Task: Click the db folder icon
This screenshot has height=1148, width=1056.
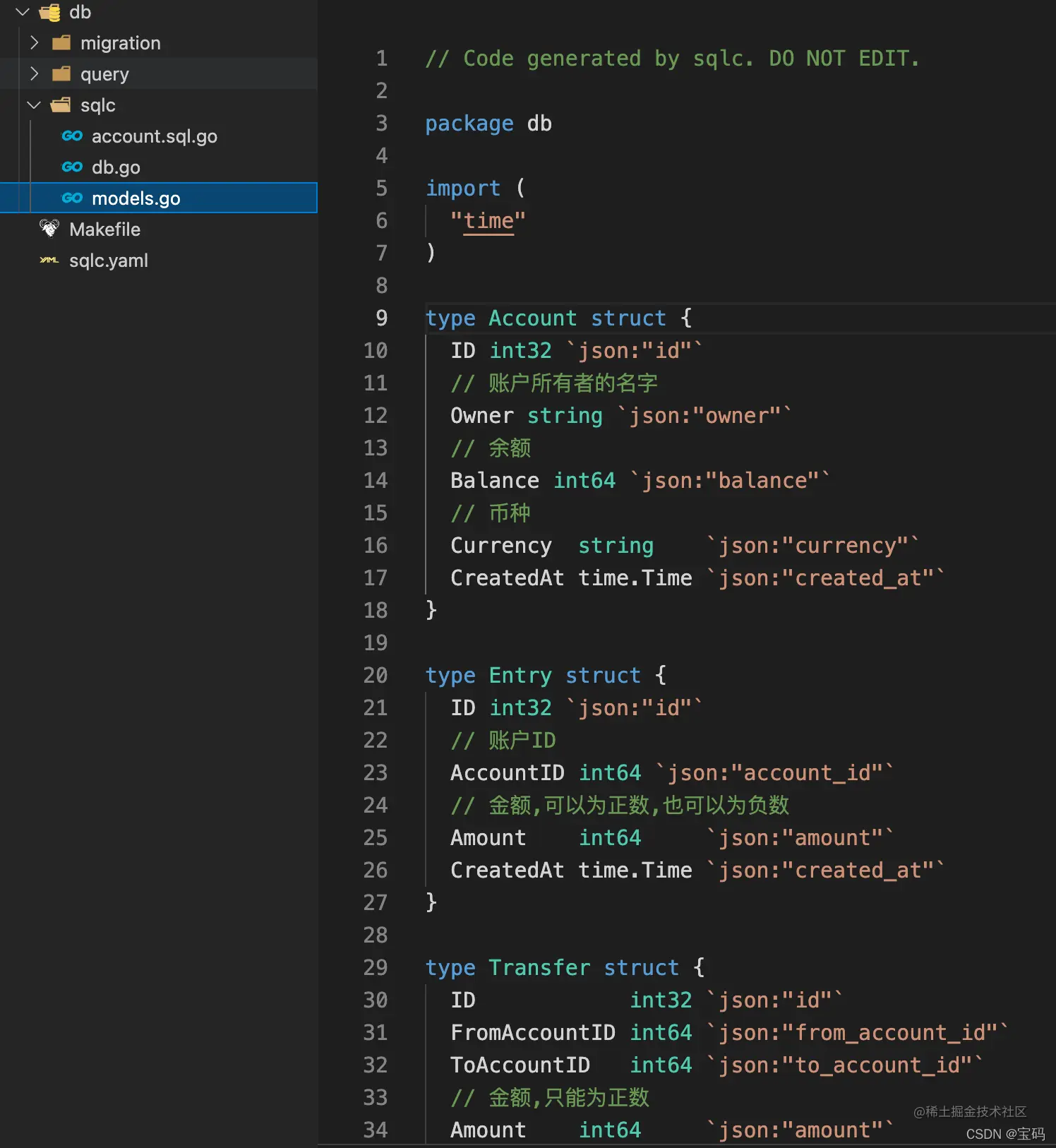Action: tap(50, 12)
